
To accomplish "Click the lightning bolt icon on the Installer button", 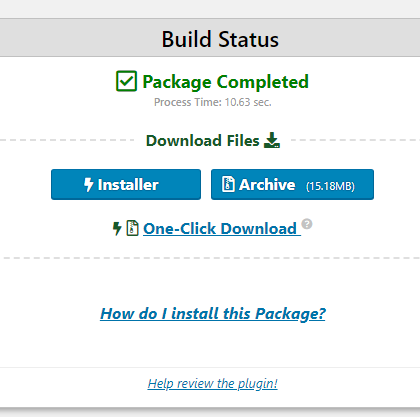I will tap(88, 184).
